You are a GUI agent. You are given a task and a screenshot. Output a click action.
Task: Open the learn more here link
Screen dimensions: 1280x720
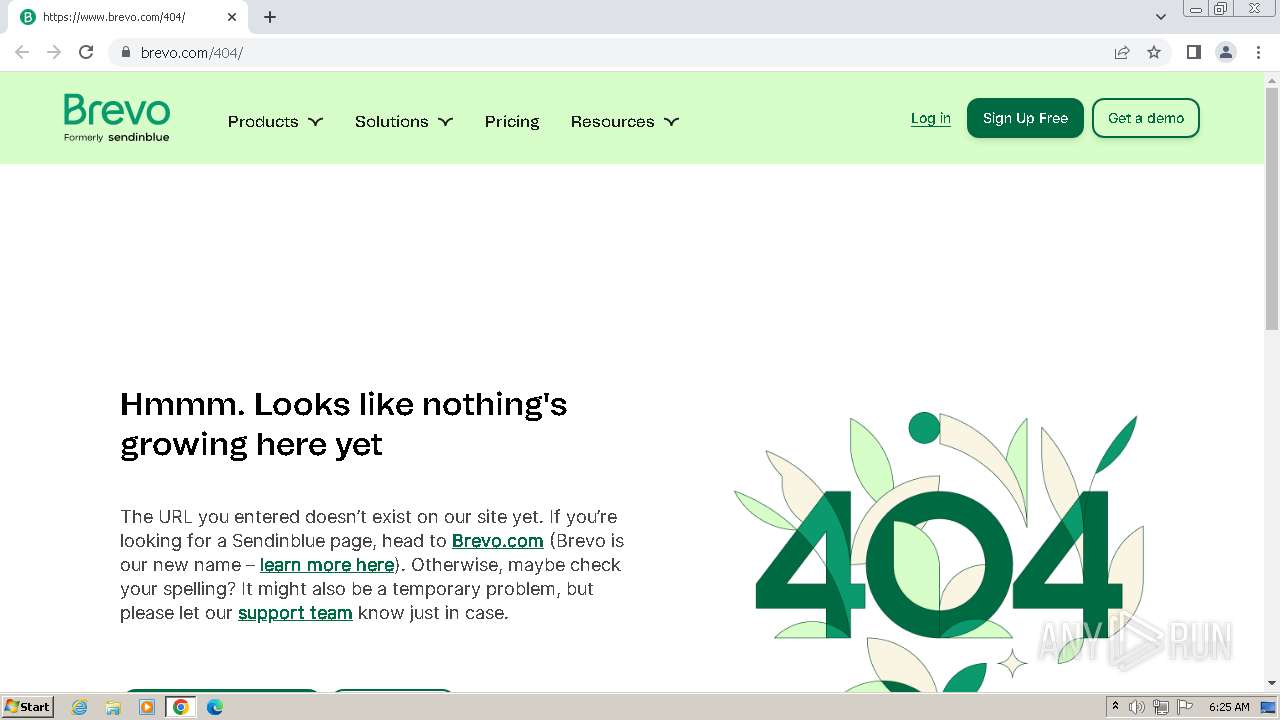click(327, 565)
